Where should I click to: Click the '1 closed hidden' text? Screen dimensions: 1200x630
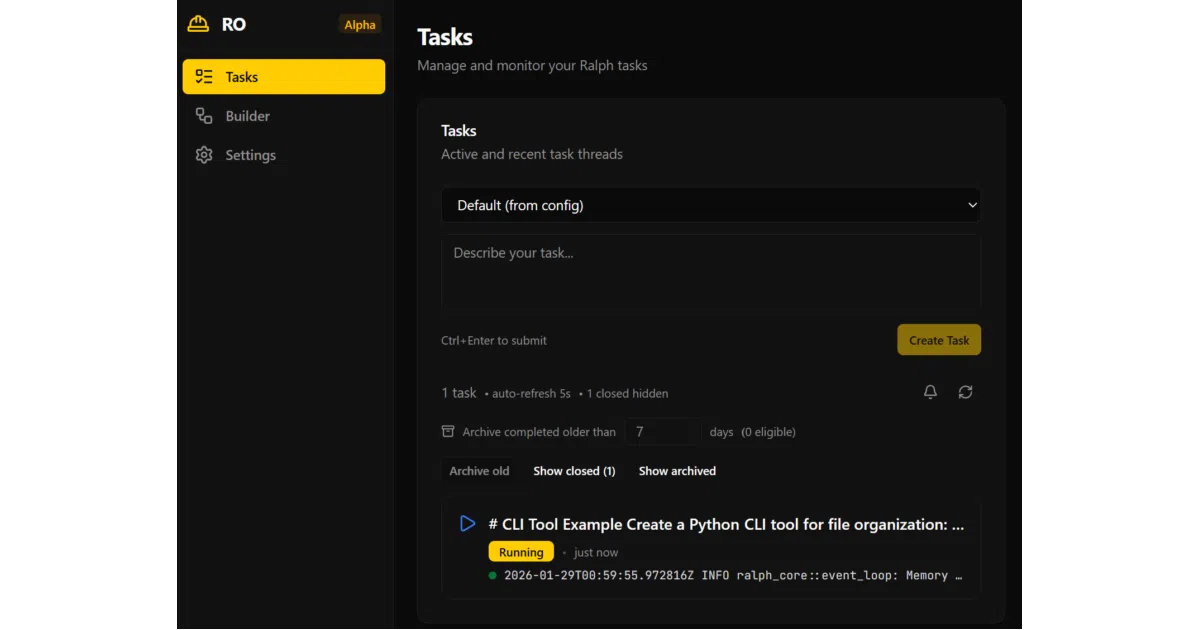627,394
